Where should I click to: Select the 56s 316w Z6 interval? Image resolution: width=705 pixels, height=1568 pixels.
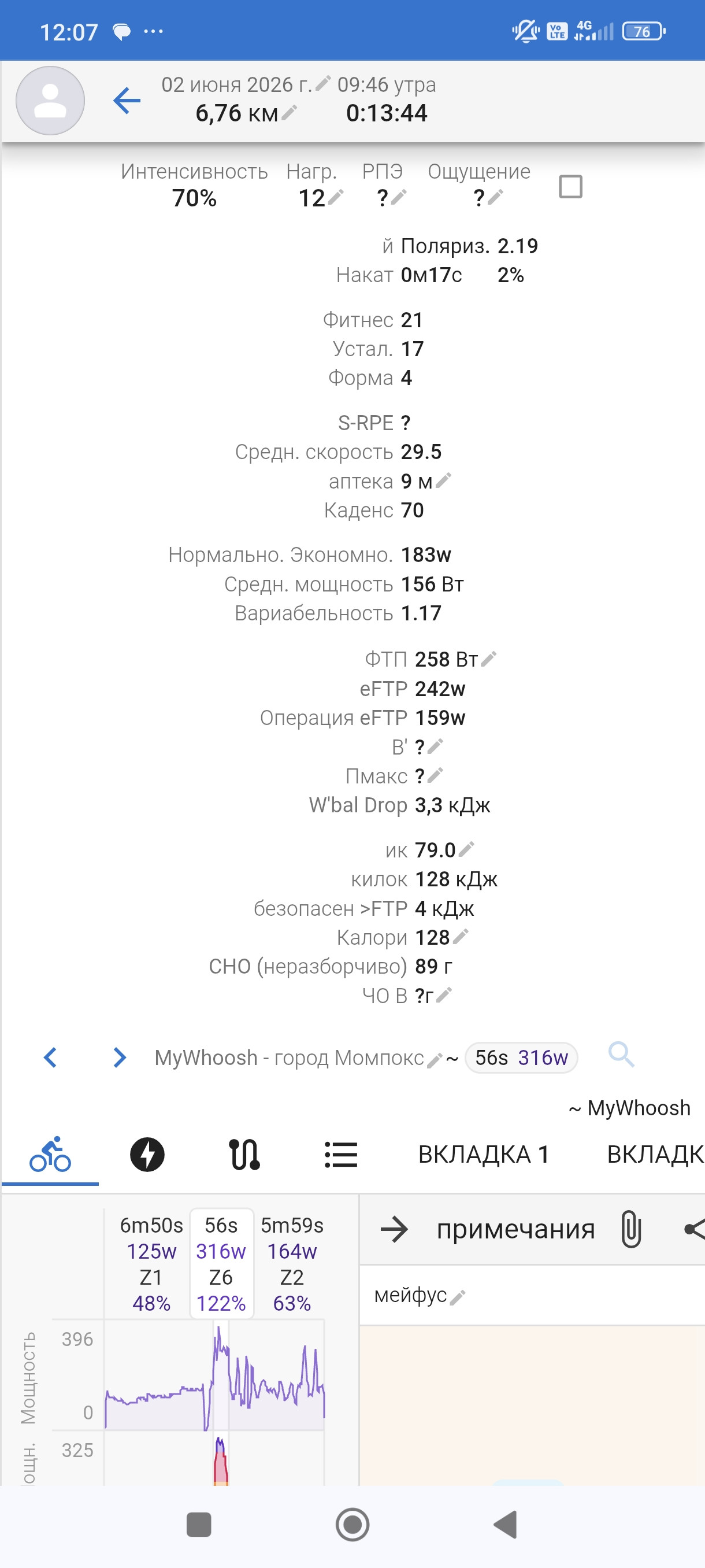click(221, 1264)
